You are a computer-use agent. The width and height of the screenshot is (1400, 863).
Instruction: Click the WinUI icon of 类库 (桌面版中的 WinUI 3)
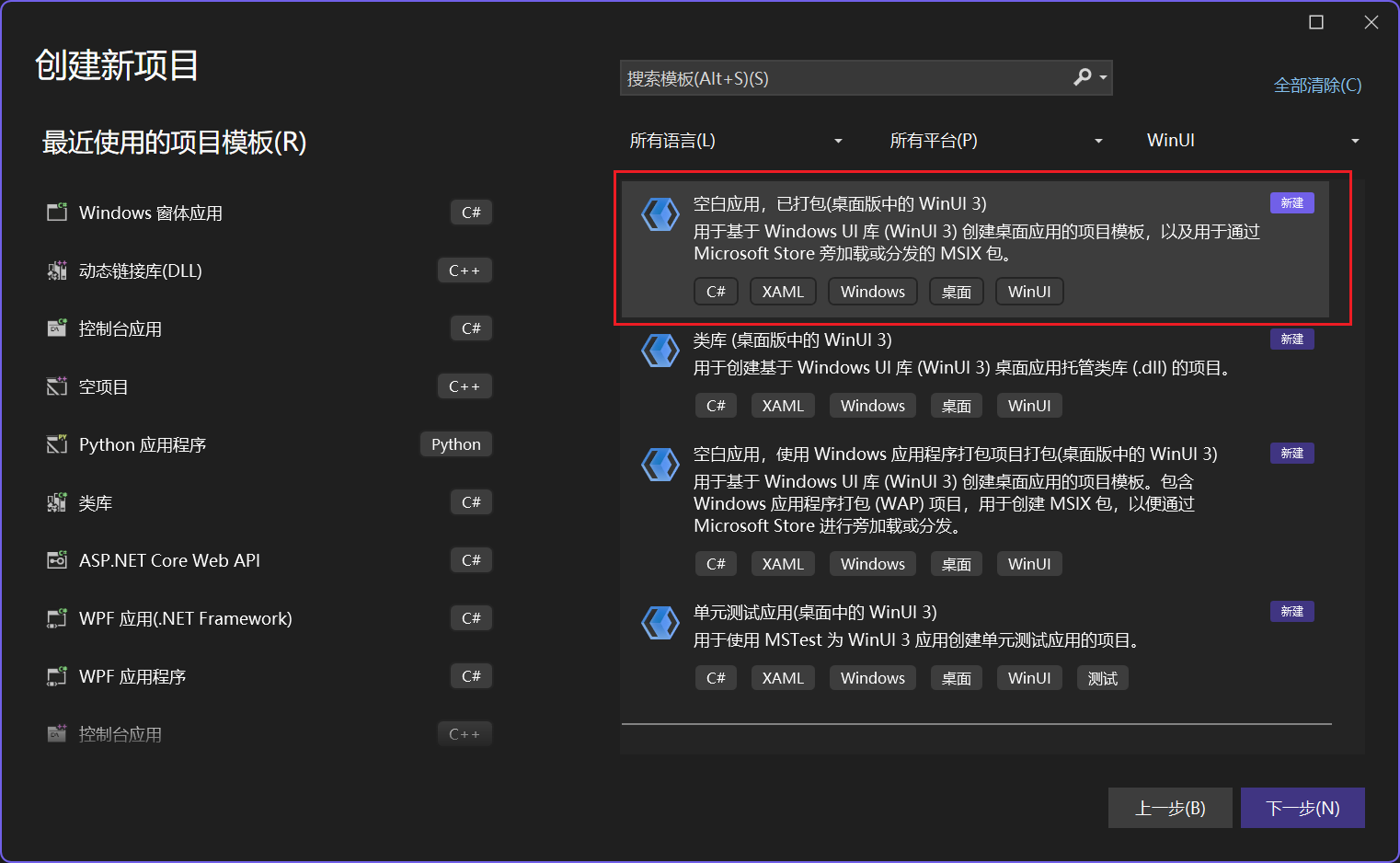(660, 351)
